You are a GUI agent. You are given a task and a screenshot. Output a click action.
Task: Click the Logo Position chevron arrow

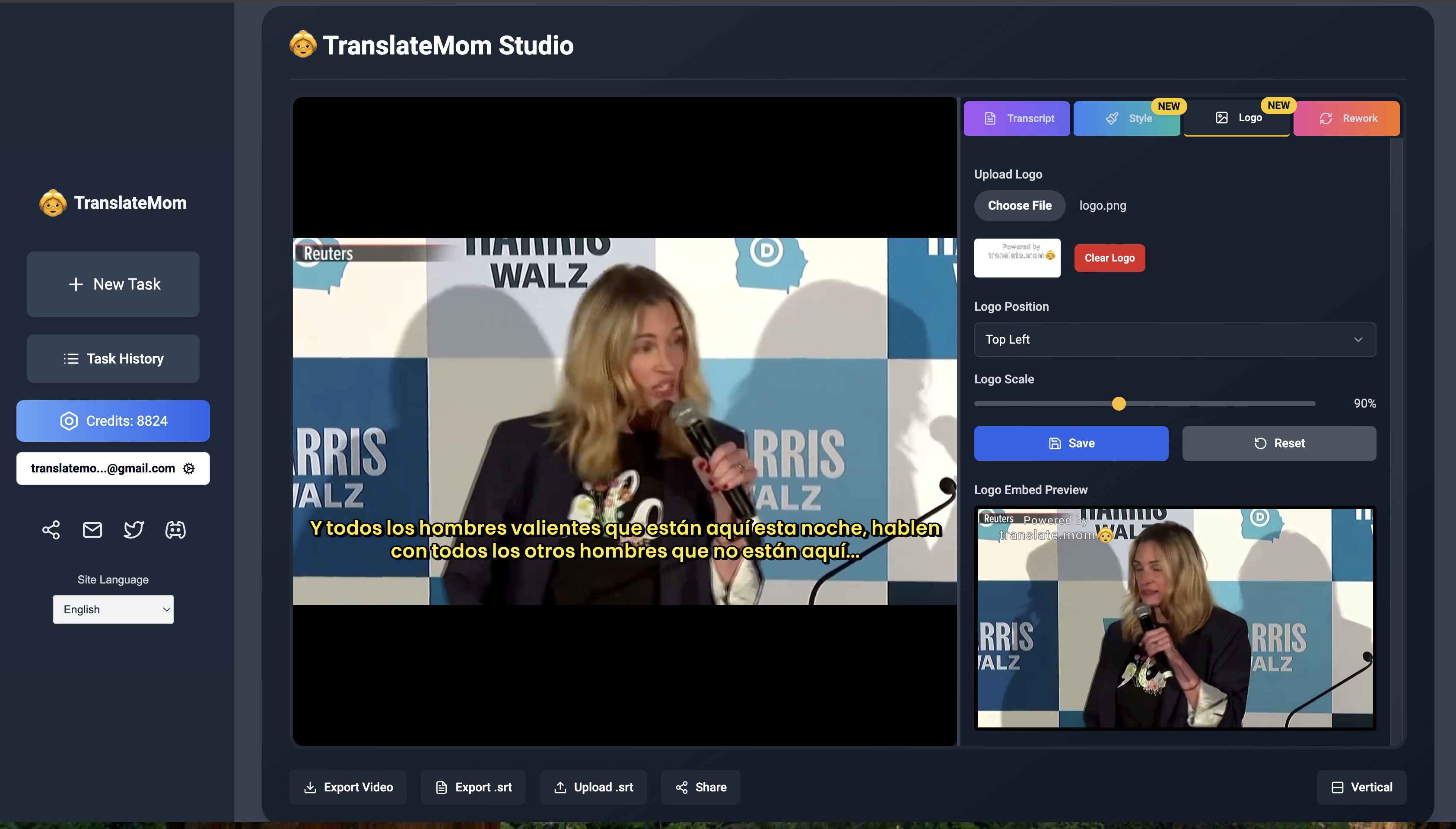point(1358,339)
